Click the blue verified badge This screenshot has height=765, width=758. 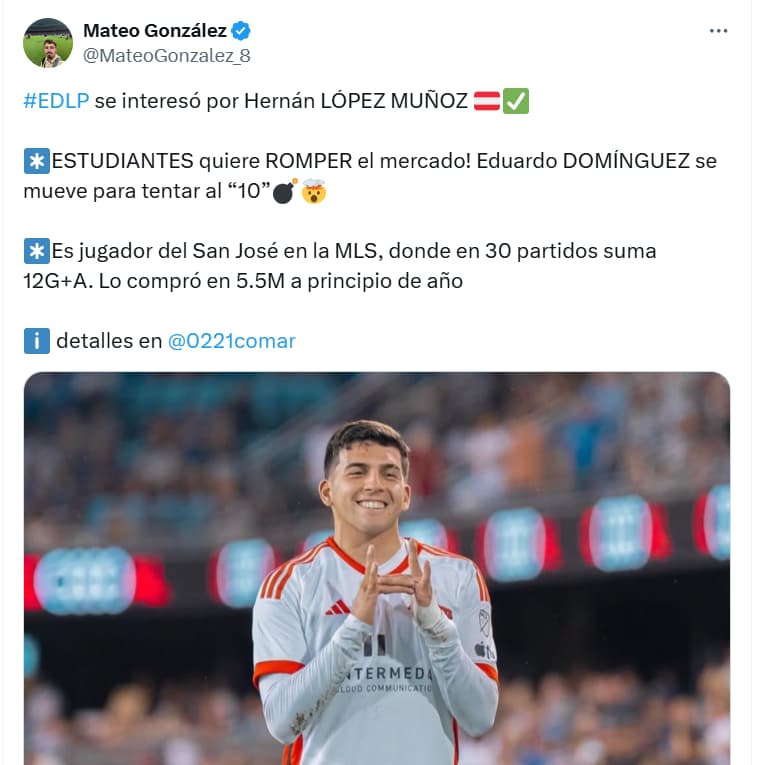point(240,31)
